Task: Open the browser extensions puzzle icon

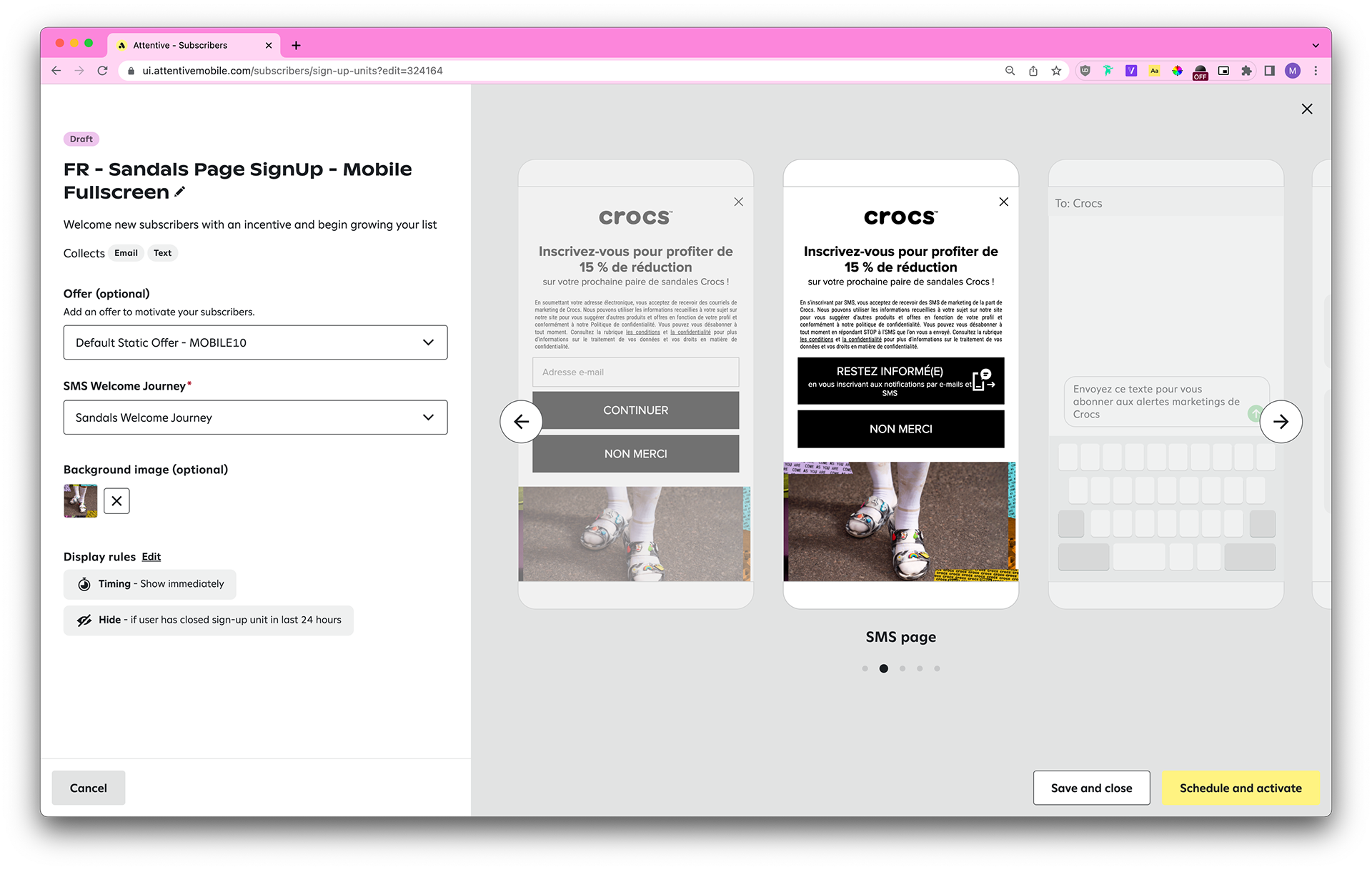Action: pos(1246,71)
